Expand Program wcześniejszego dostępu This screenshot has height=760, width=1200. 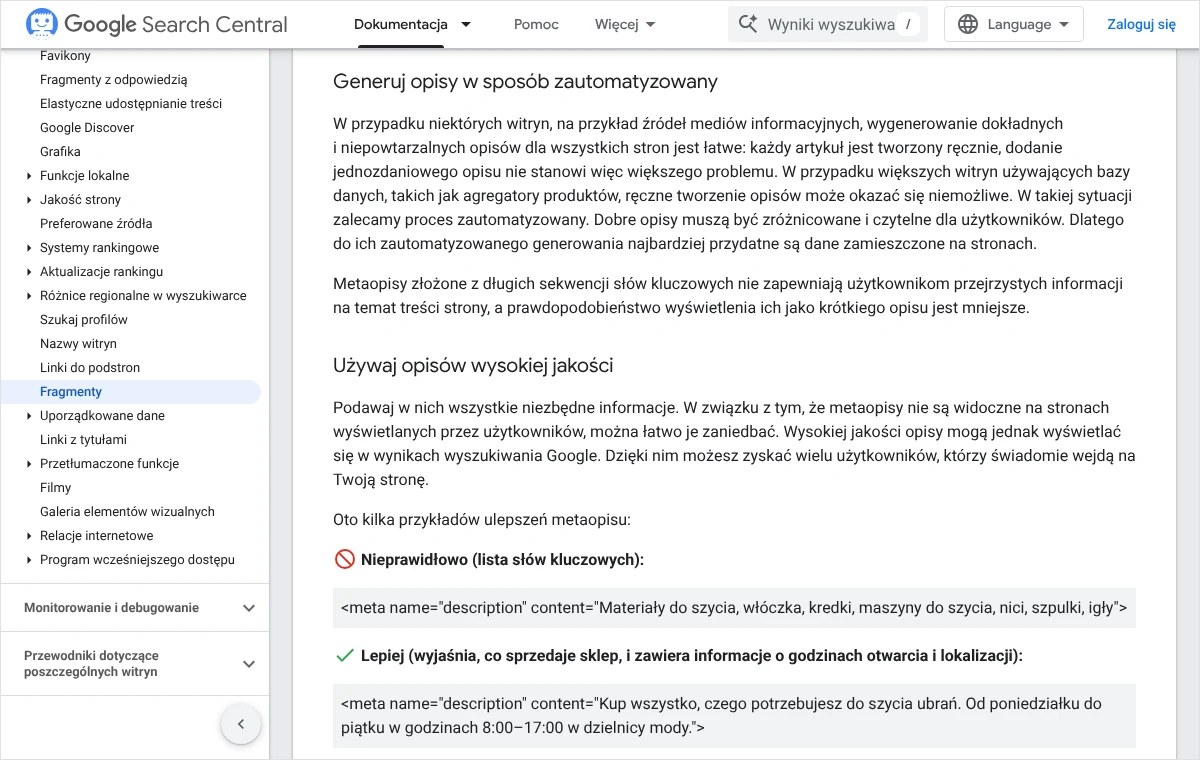(30, 560)
